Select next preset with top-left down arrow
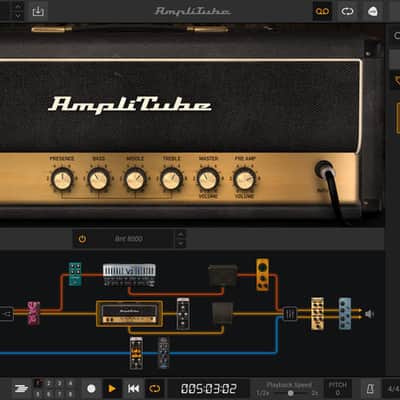Viewport: 400px width, 400px height. click(x=18, y=15)
